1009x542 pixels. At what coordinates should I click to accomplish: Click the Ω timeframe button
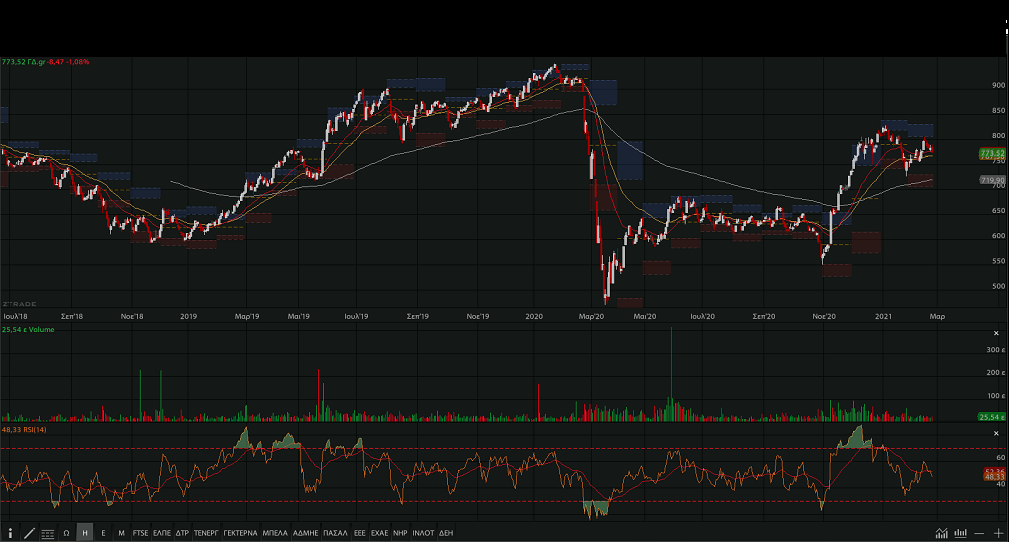66,533
